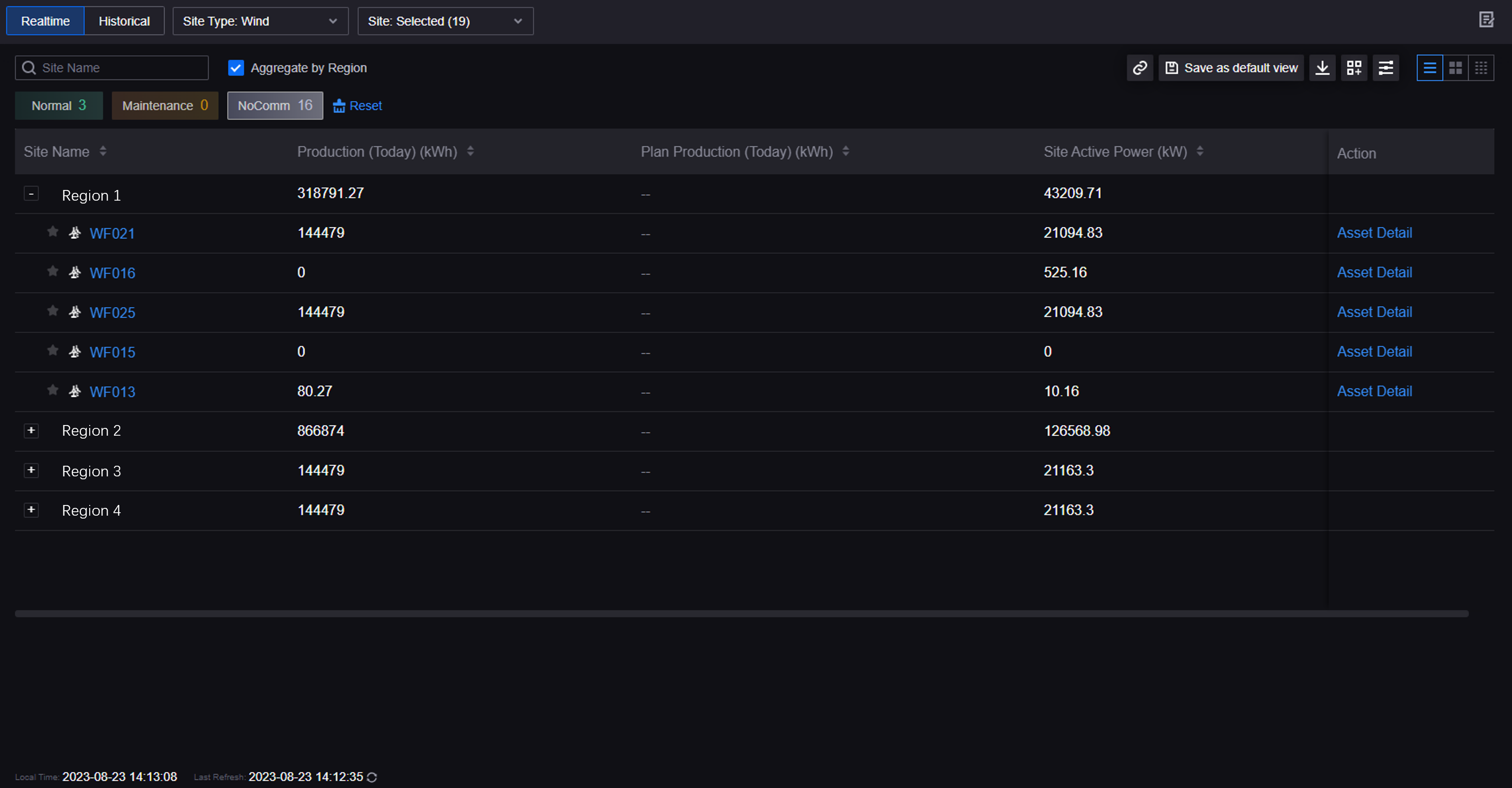
Task: Open Asset Detail for WF016
Action: pos(1374,272)
